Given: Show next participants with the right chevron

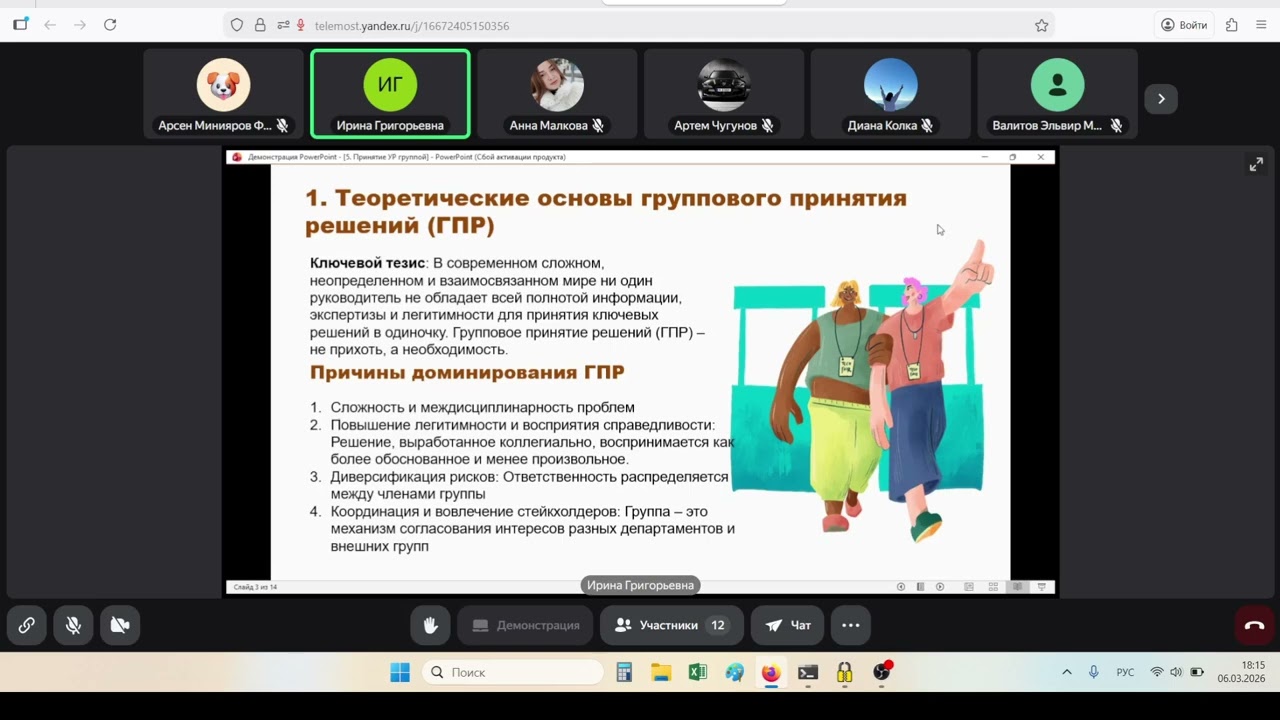Looking at the screenshot, I should click(1161, 98).
